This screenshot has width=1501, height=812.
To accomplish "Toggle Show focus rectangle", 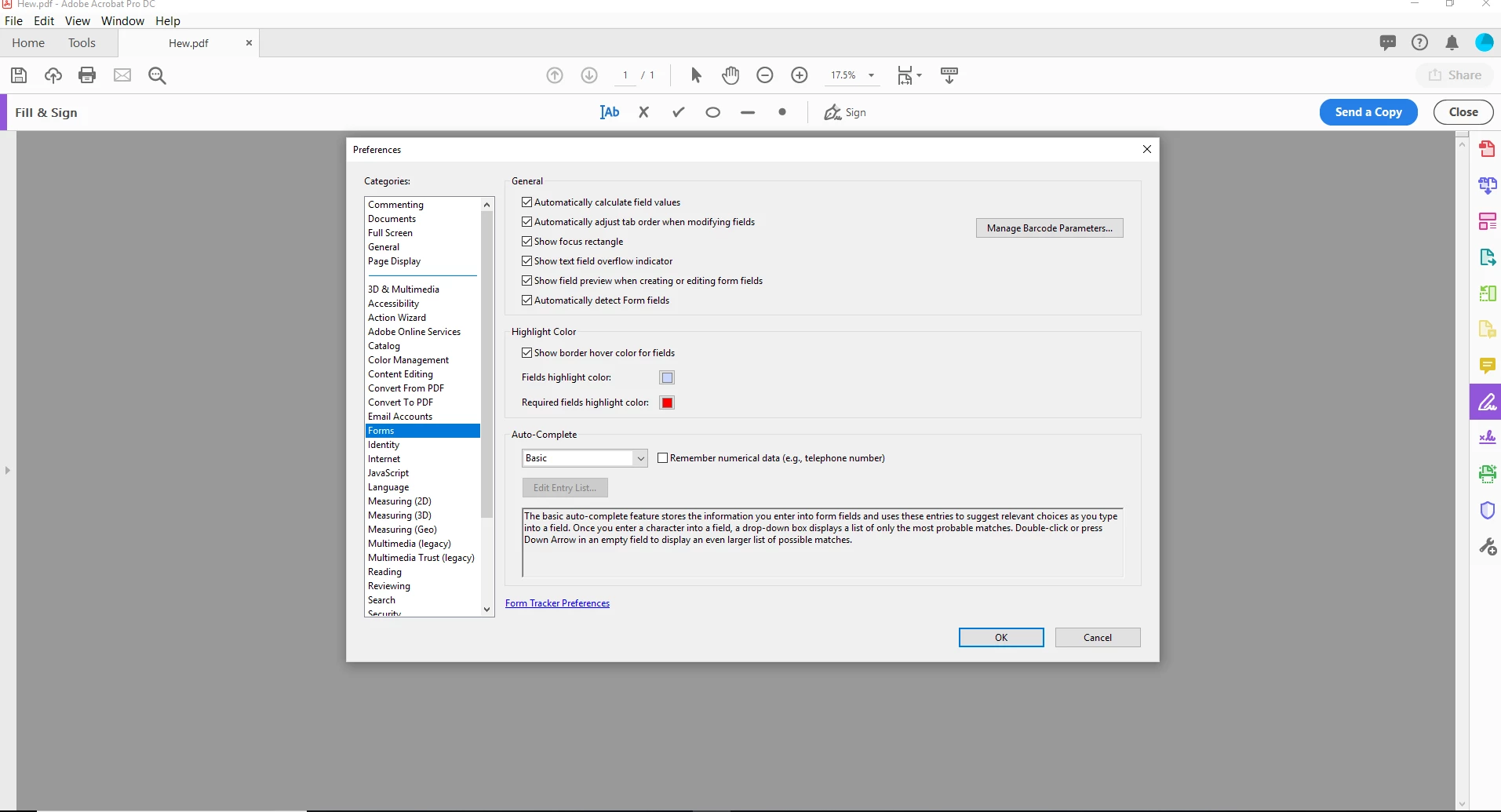I will coord(527,242).
